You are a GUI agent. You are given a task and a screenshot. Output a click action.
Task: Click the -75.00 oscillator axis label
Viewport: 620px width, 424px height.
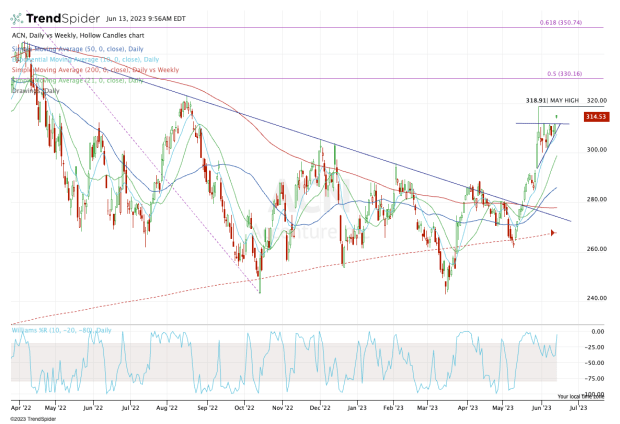[x=595, y=379]
